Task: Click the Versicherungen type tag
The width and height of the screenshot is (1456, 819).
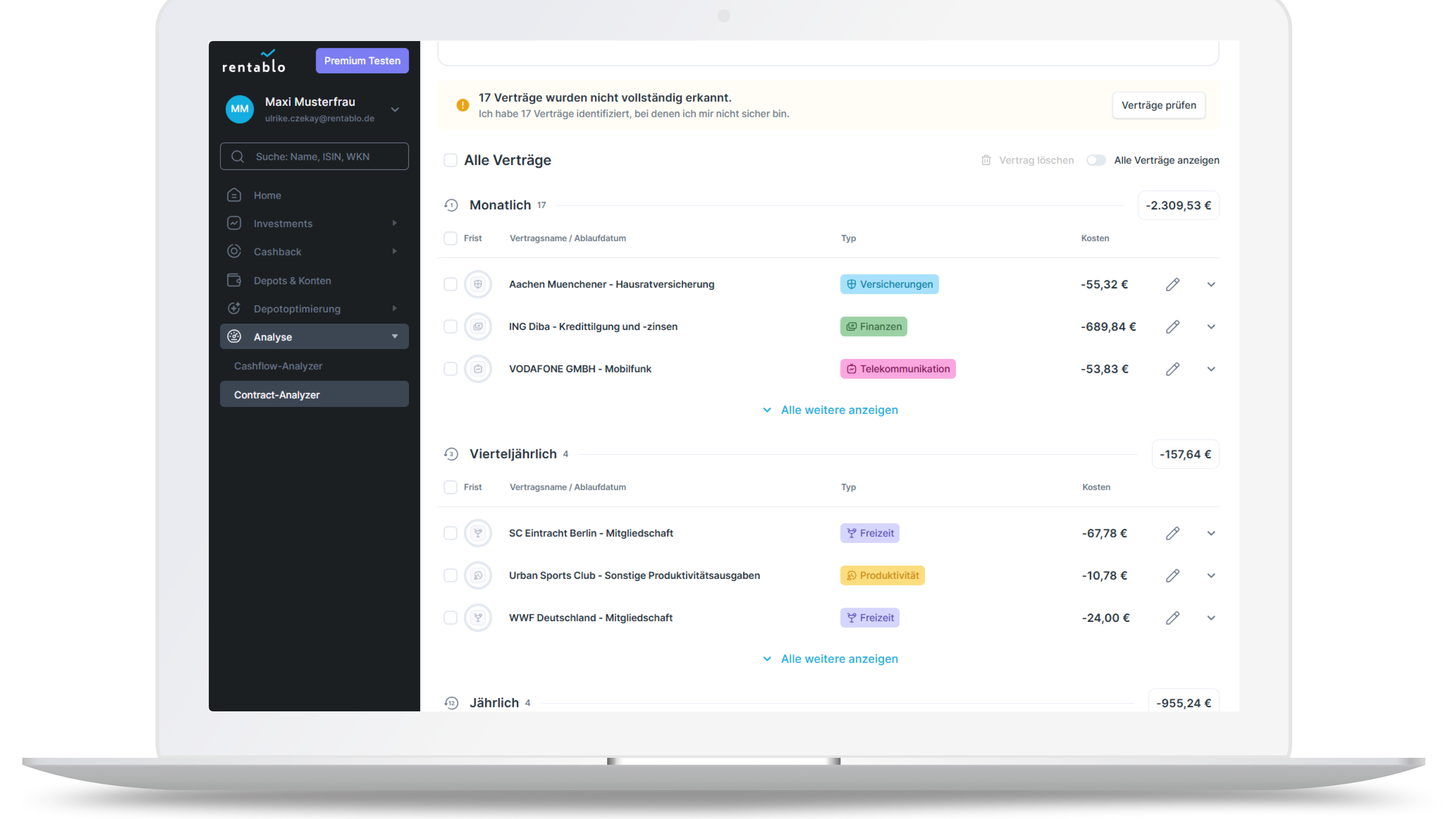Action: pos(889,284)
